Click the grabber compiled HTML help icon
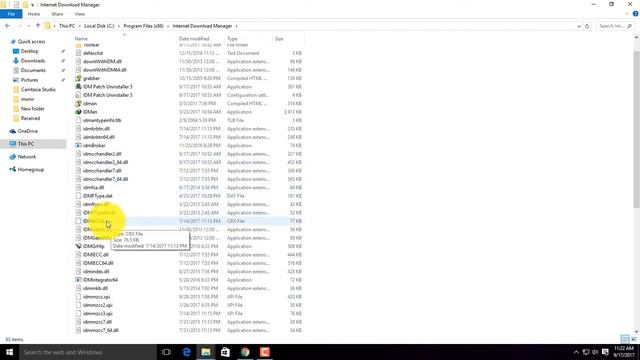 [x=78, y=78]
